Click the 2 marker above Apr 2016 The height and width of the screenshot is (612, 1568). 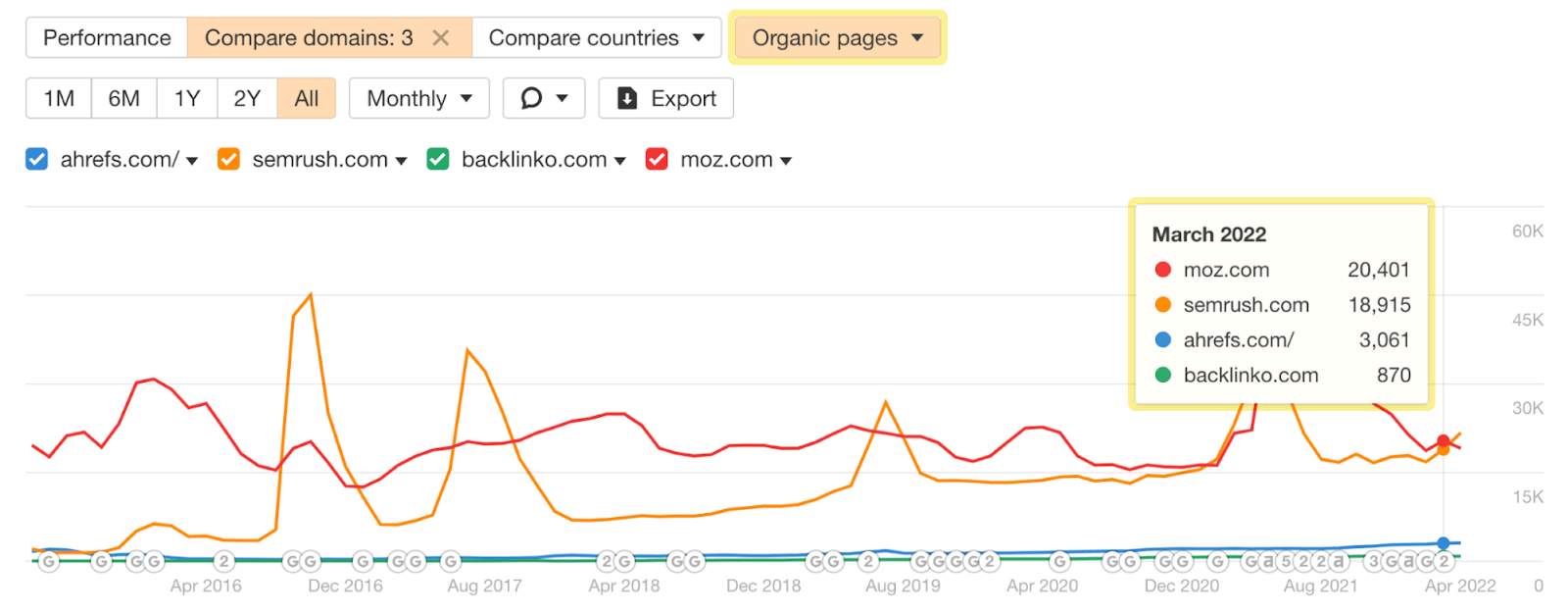(x=223, y=561)
